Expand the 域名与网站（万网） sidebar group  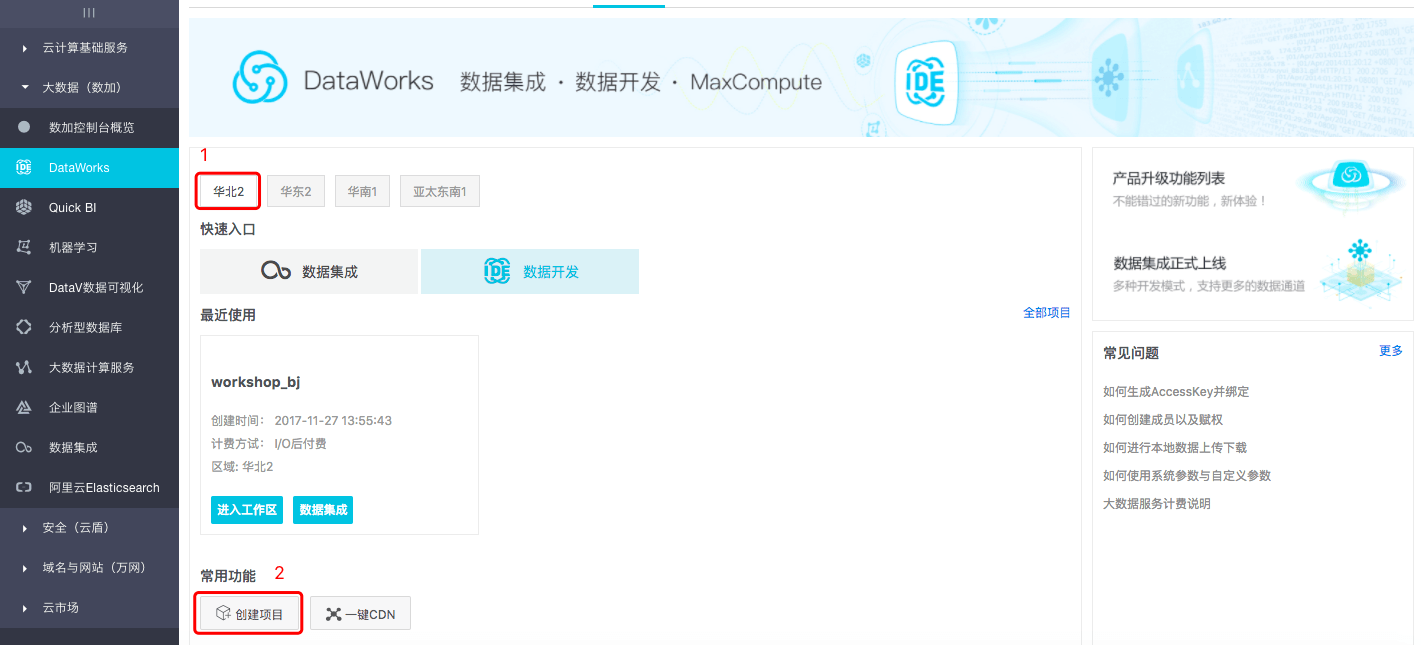click(89, 567)
